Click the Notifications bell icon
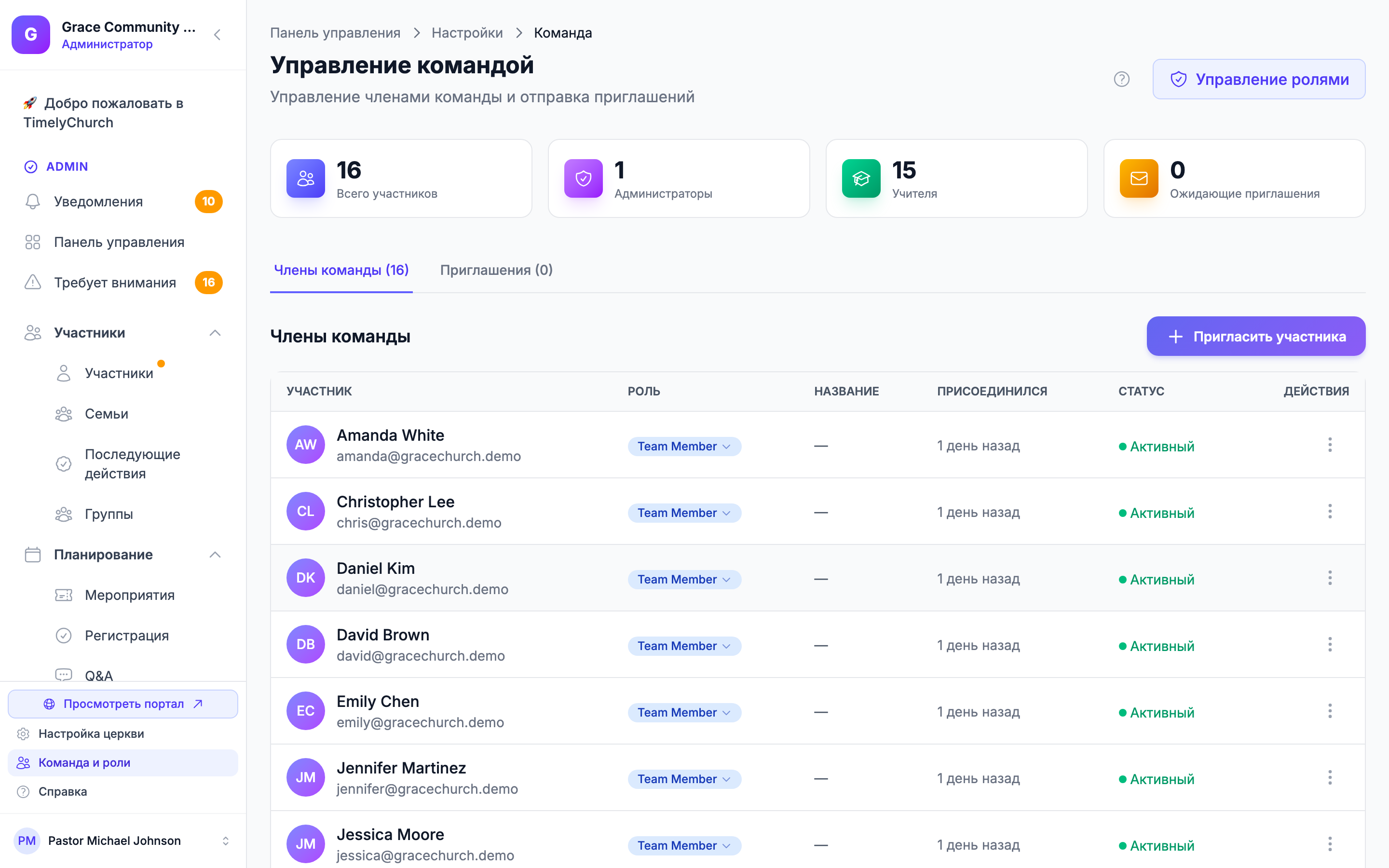 tap(33, 202)
